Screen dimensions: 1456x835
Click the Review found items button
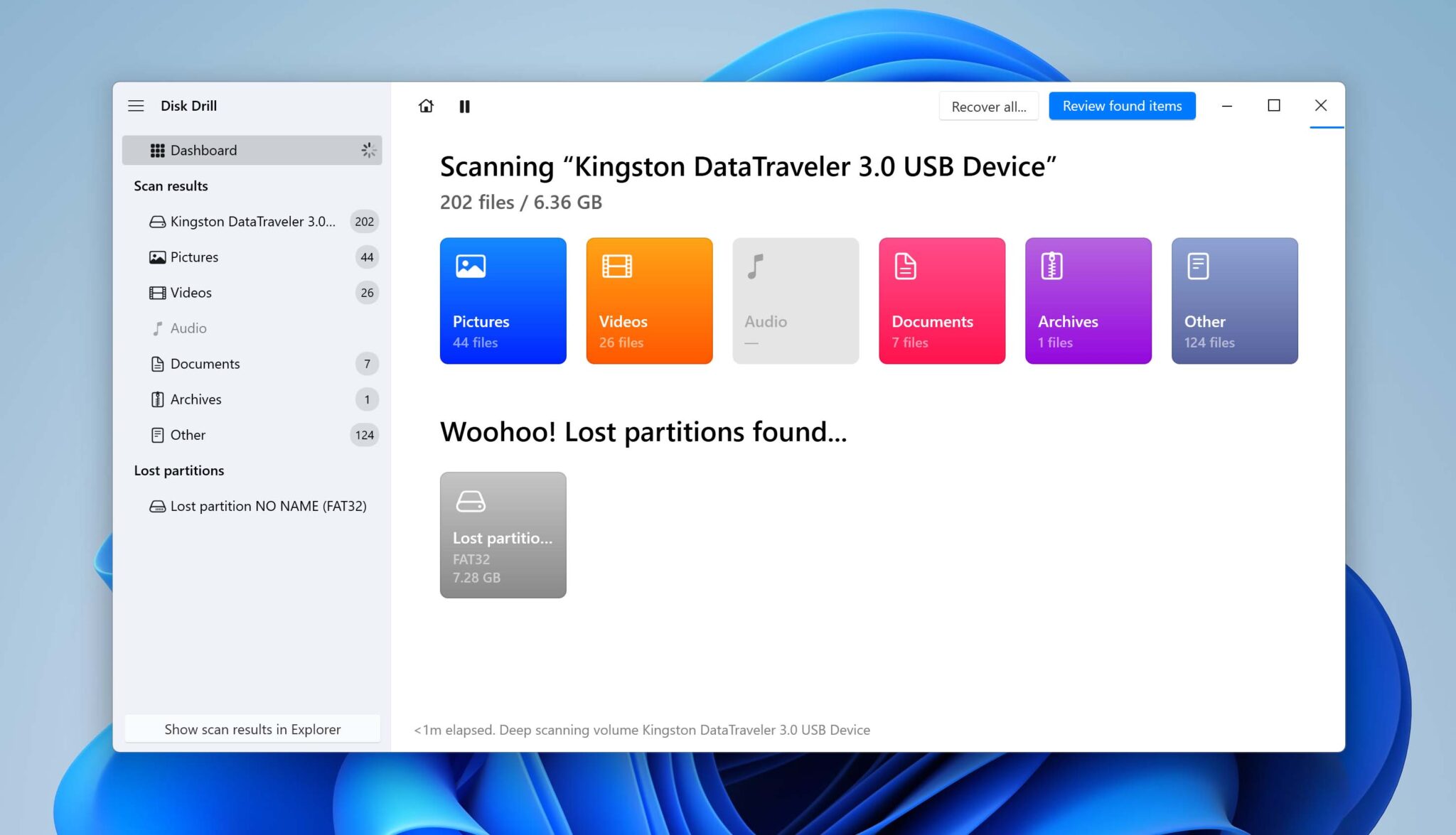coord(1122,106)
